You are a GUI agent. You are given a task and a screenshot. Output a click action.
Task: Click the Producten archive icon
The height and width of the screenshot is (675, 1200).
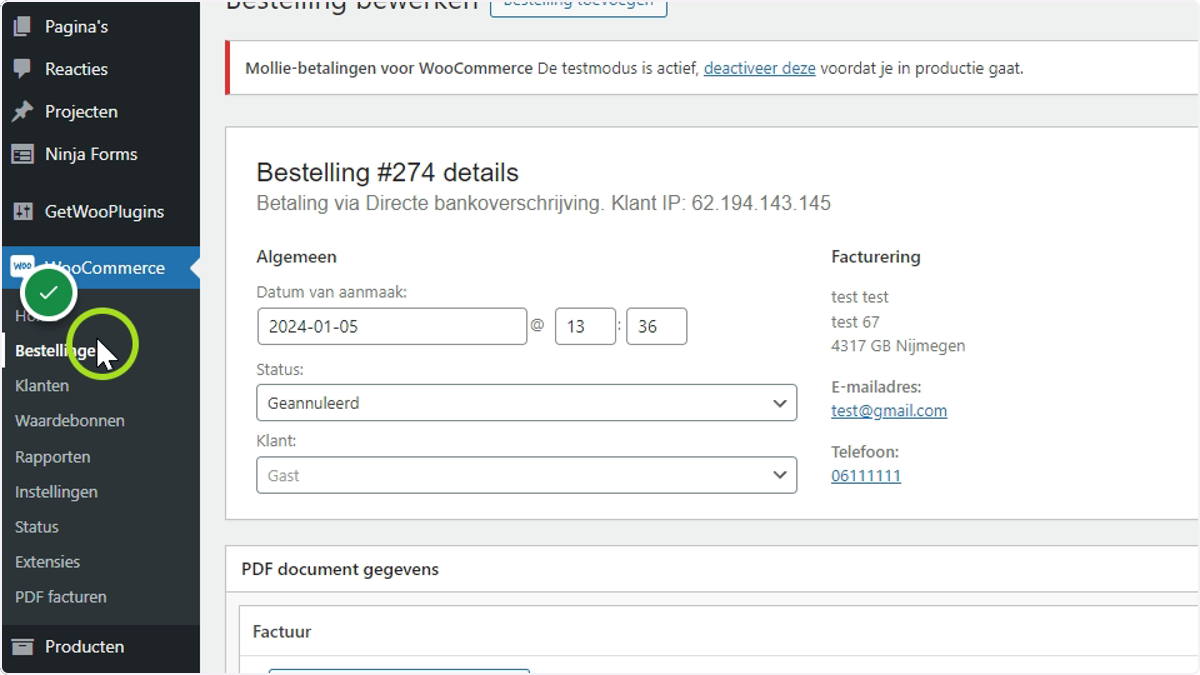click(22, 647)
